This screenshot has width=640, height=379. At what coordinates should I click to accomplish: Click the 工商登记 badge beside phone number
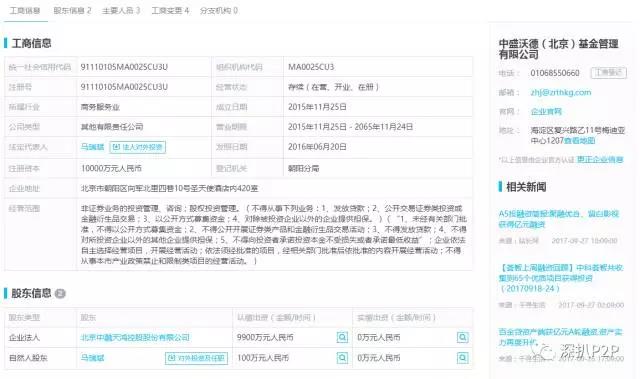(609, 73)
